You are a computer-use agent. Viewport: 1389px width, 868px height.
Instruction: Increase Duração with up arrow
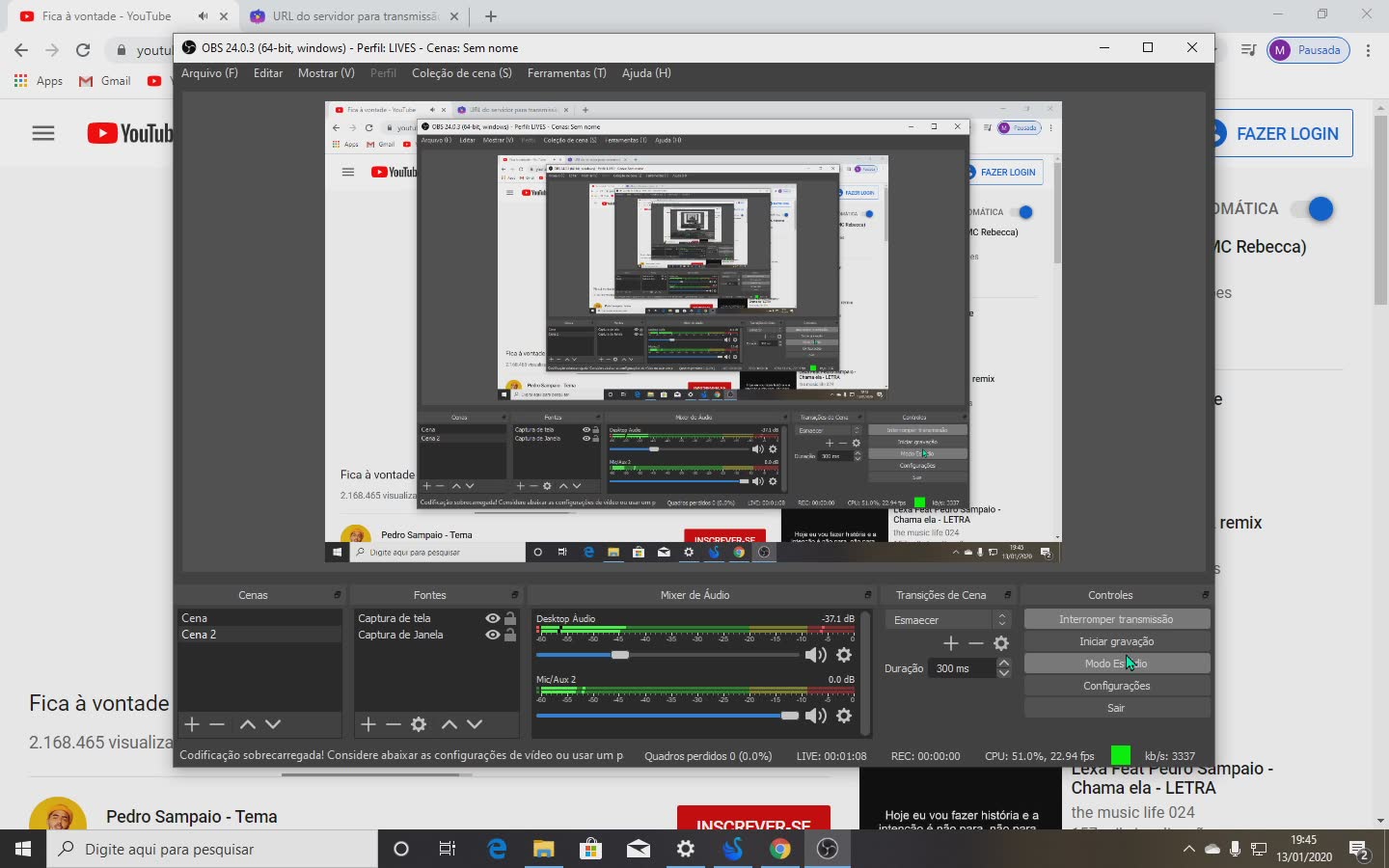click(1004, 663)
